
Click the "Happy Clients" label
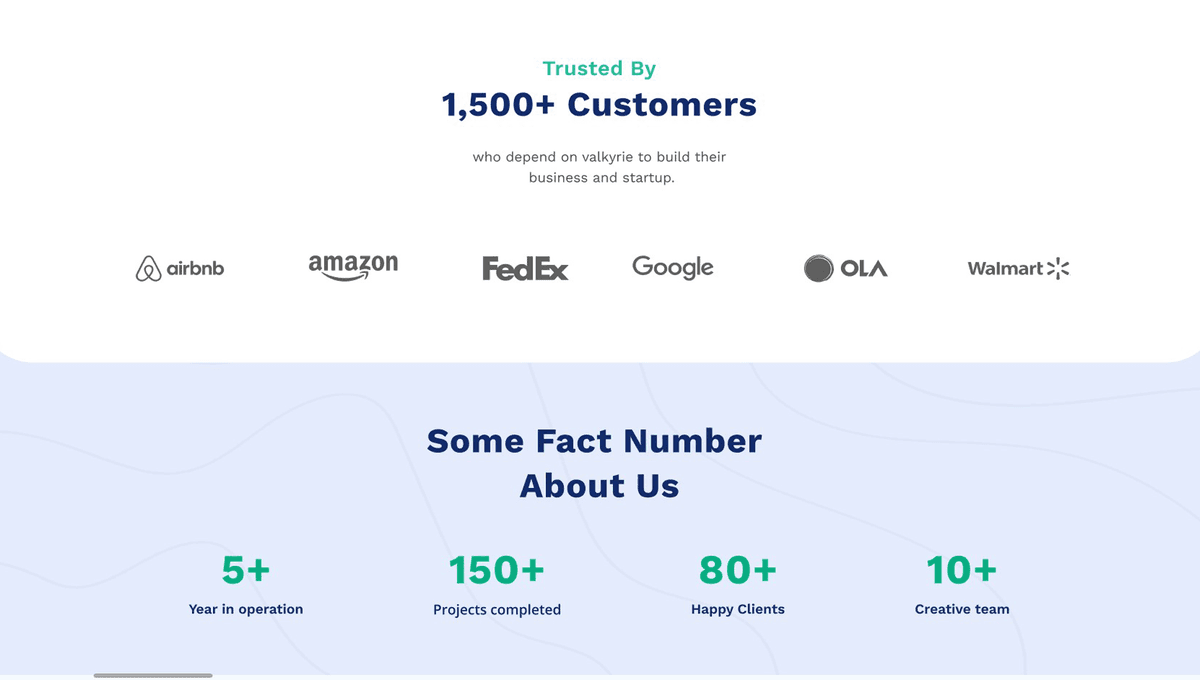tap(738, 609)
